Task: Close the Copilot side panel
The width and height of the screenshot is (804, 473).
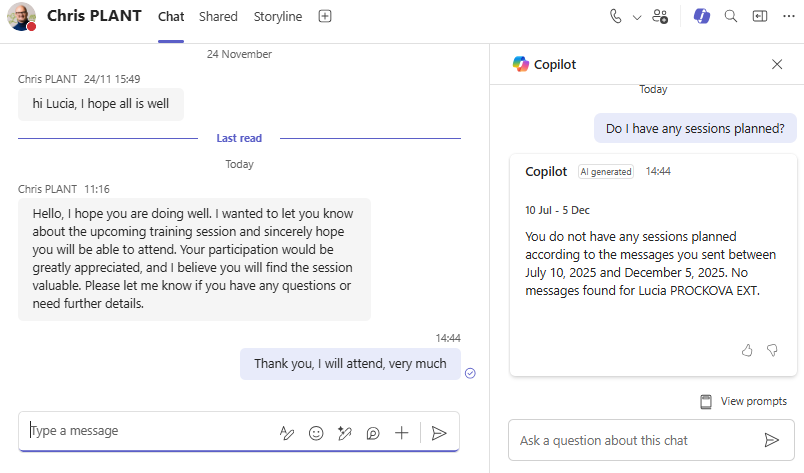Action: [x=777, y=64]
